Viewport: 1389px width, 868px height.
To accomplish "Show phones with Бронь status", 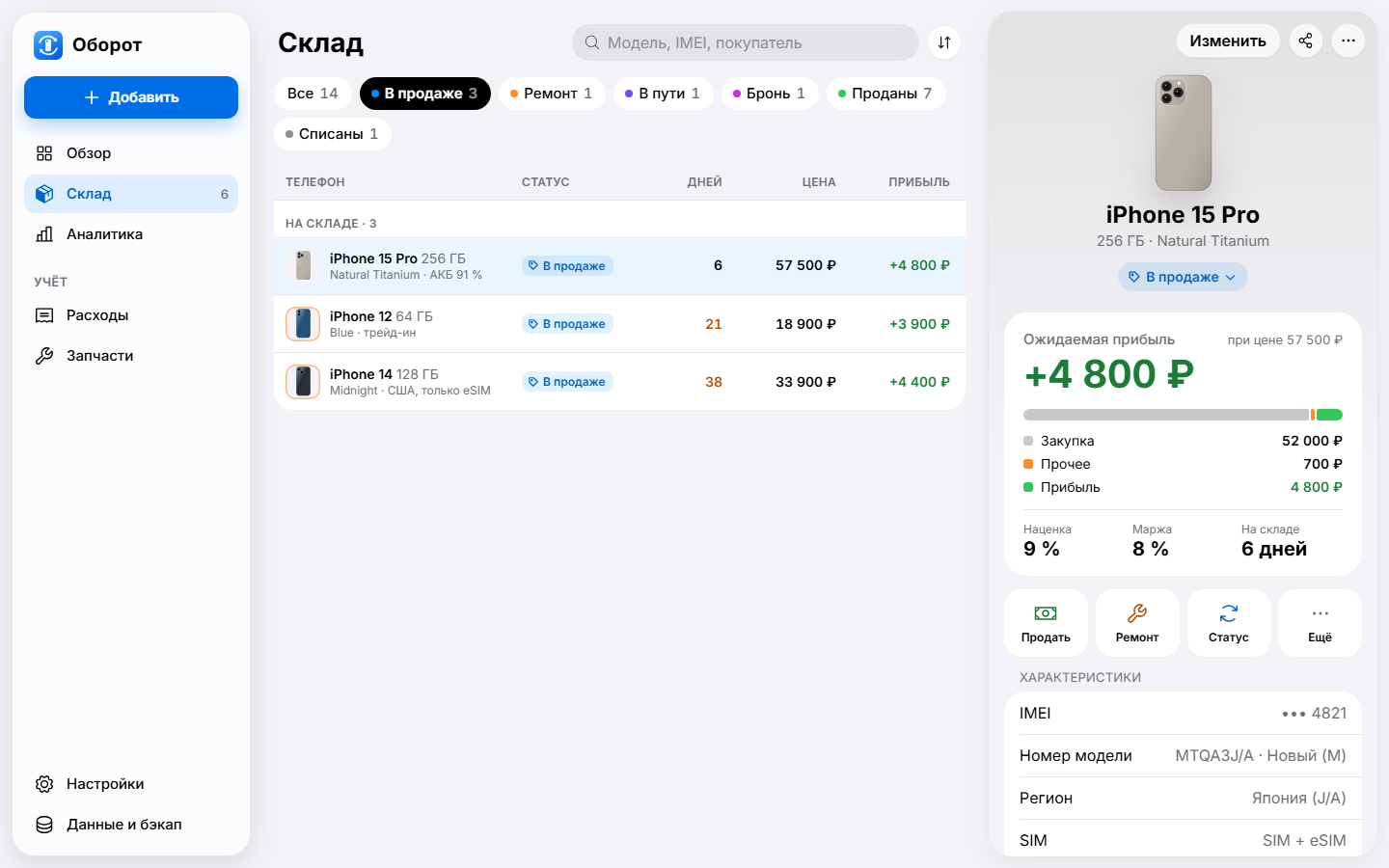I will (x=770, y=94).
